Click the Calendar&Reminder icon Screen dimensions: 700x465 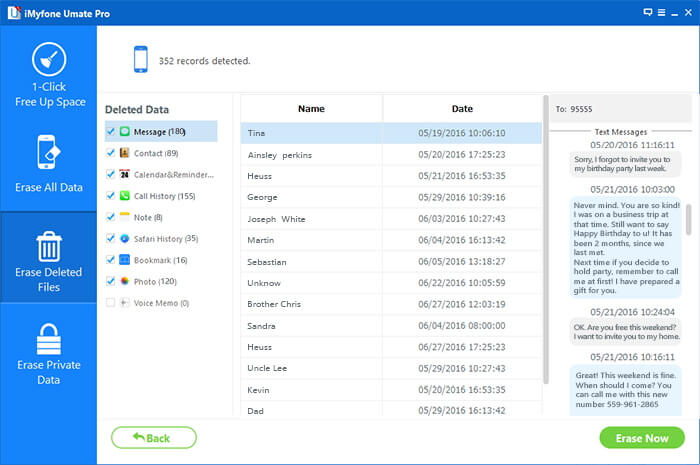tap(125, 174)
